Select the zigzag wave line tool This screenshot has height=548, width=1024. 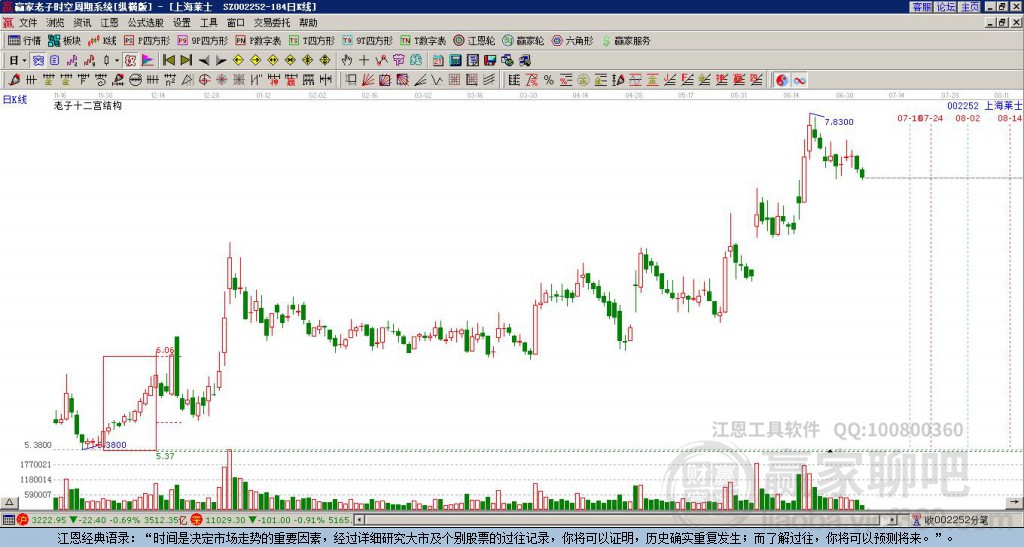[x=437, y=80]
